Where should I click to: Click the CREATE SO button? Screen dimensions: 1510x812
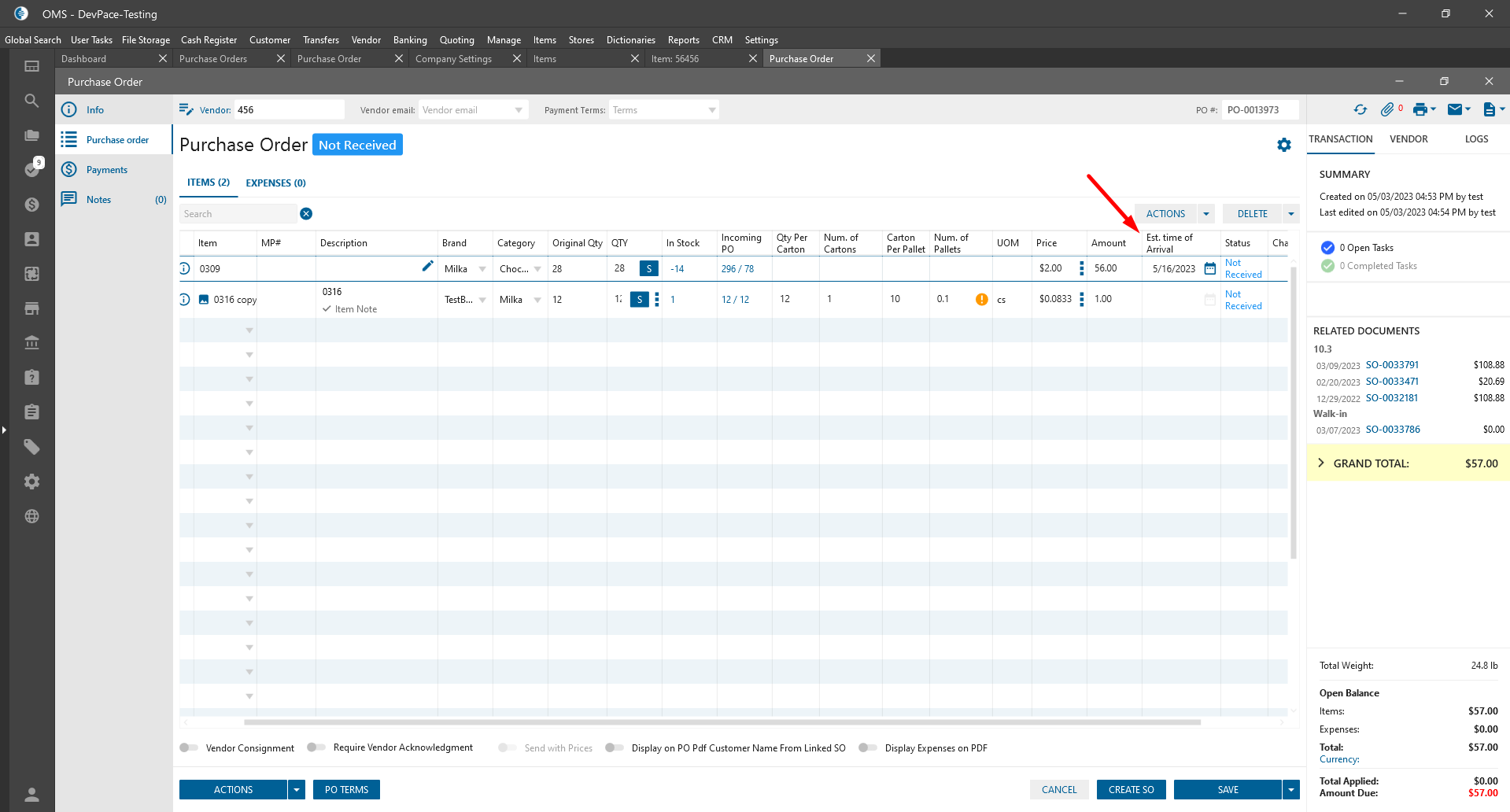pos(1131,790)
